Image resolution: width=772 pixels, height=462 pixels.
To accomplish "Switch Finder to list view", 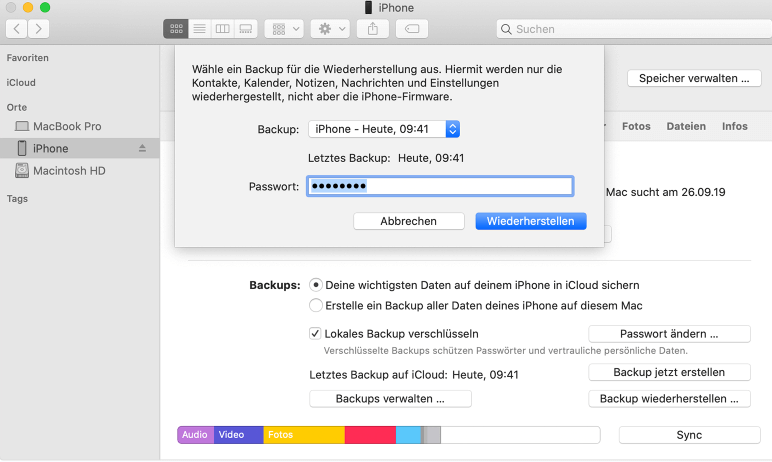I will click(199, 29).
